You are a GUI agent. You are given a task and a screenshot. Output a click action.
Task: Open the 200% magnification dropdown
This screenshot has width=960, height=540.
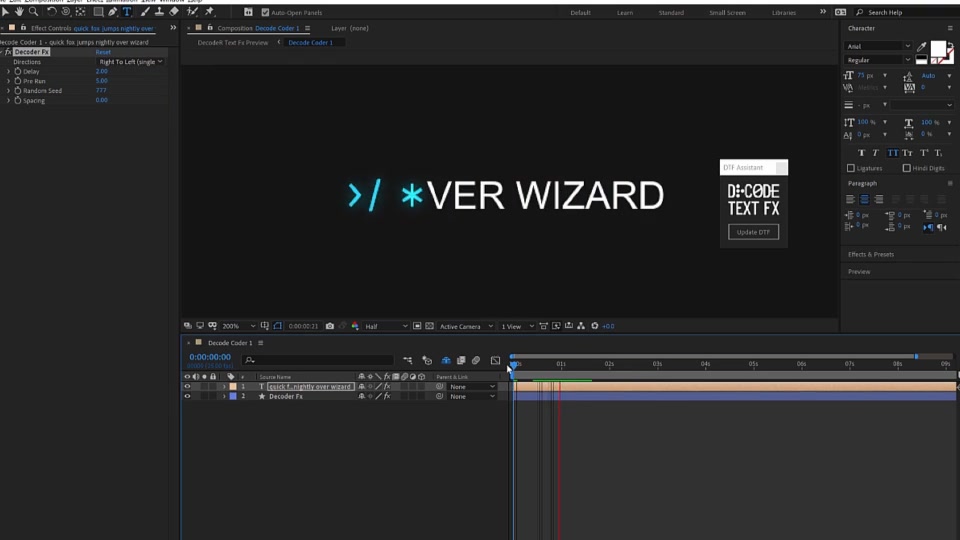pyautogui.click(x=239, y=326)
